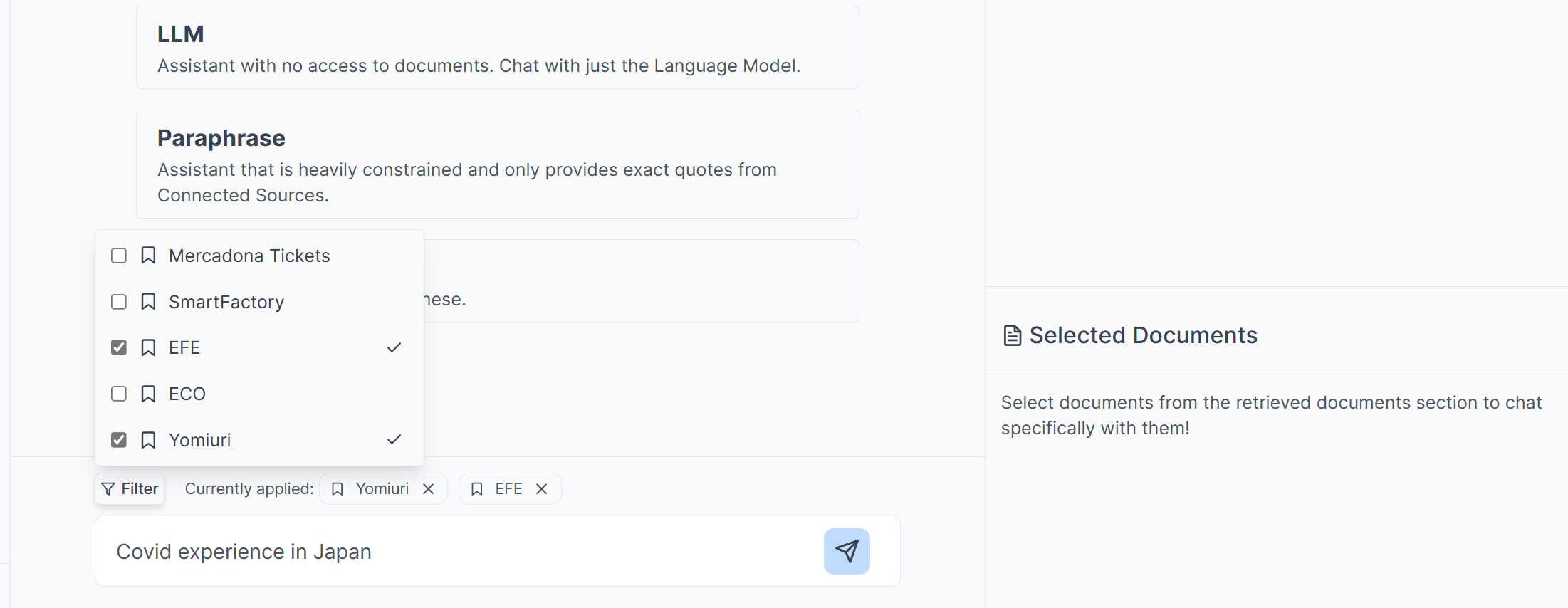Check the ECO checkbox
Viewport: 1568px width, 608px height.
coord(118,394)
